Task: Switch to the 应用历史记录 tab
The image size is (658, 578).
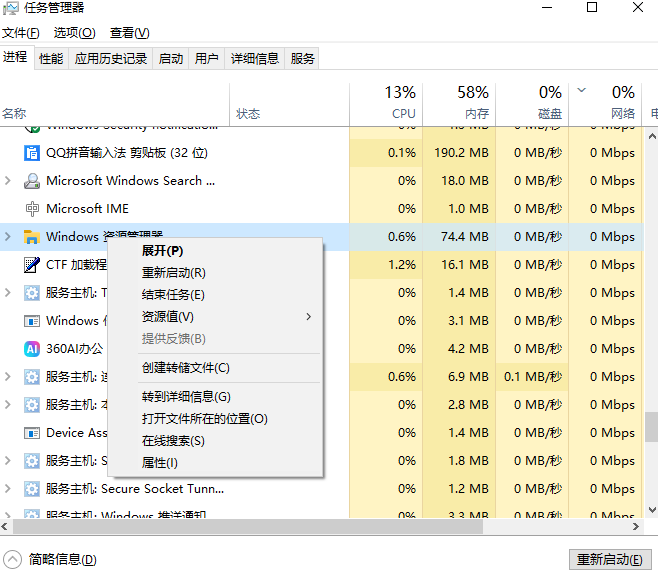Action: (x=111, y=58)
